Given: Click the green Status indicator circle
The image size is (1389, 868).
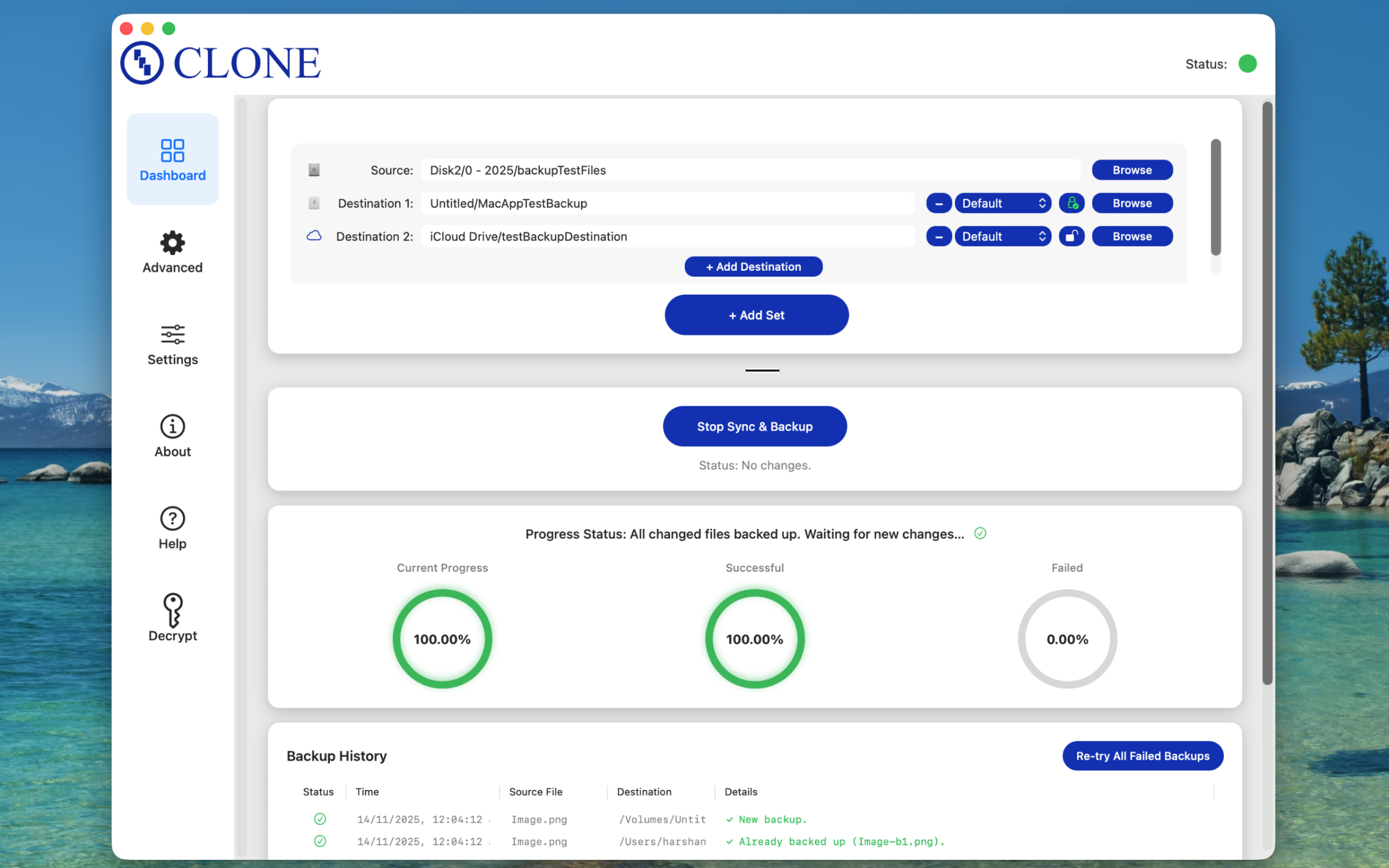Looking at the screenshot, I should pos(1247,64).
